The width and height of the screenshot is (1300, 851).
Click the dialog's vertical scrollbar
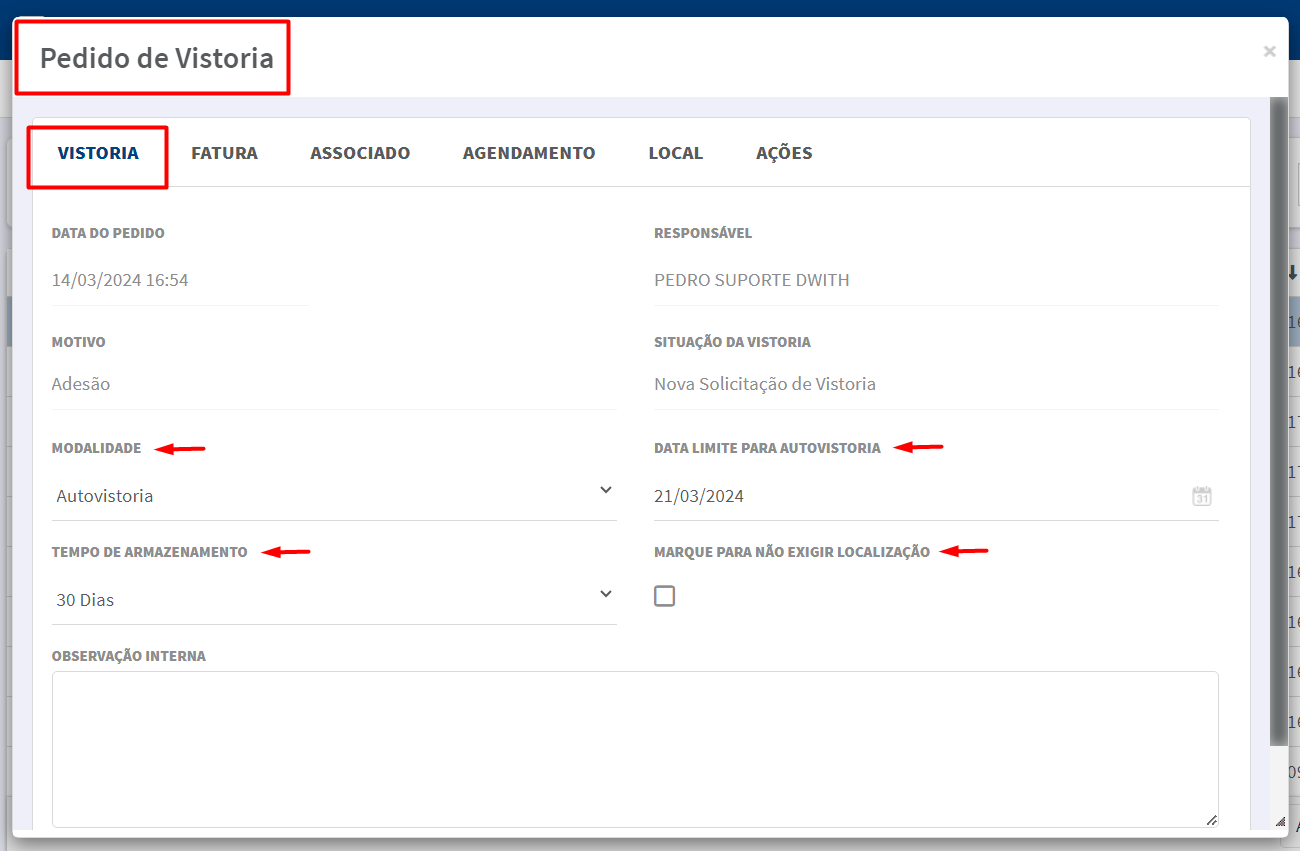point(1278,420)
